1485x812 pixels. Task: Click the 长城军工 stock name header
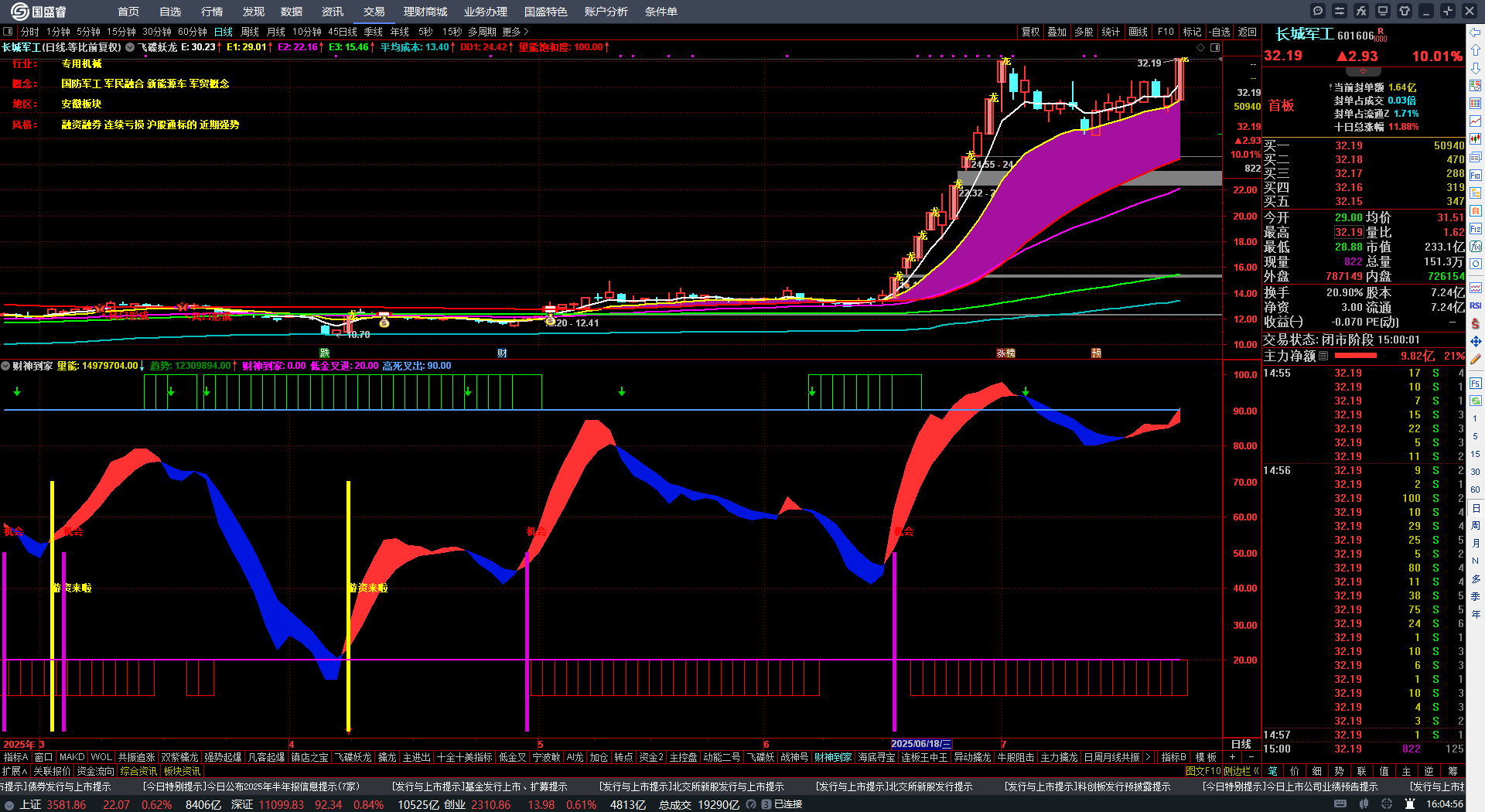1304,34
